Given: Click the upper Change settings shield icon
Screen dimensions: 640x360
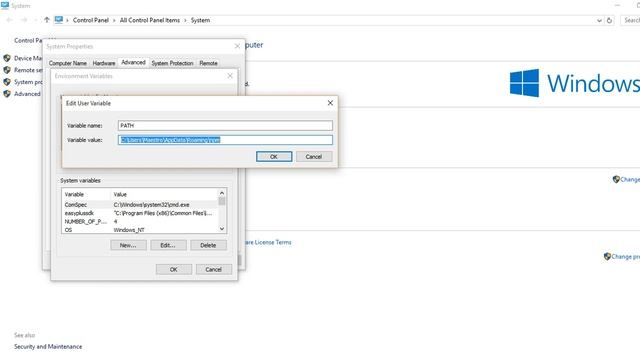Looking at the screenshot, I should tap(616, 179).
